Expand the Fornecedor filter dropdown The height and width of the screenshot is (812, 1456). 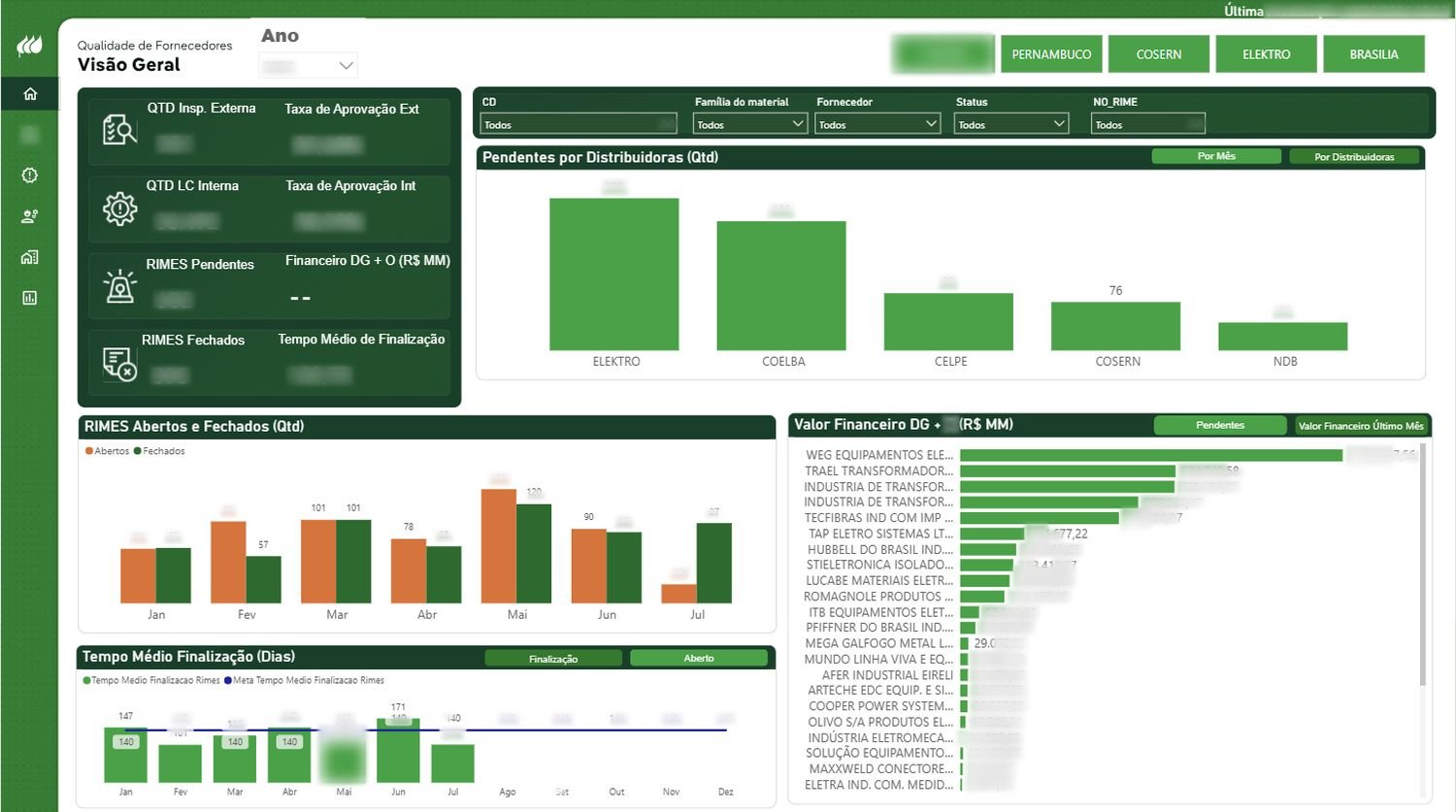[x=877, y=124]
